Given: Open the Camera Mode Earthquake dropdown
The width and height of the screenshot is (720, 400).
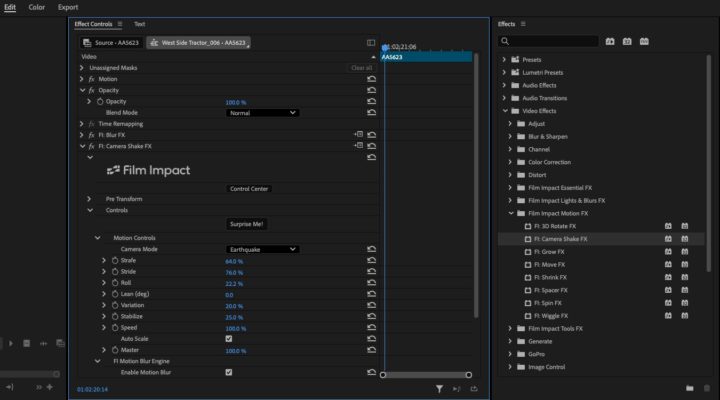Looking at the screenshot, I should (x=262, y=249).
